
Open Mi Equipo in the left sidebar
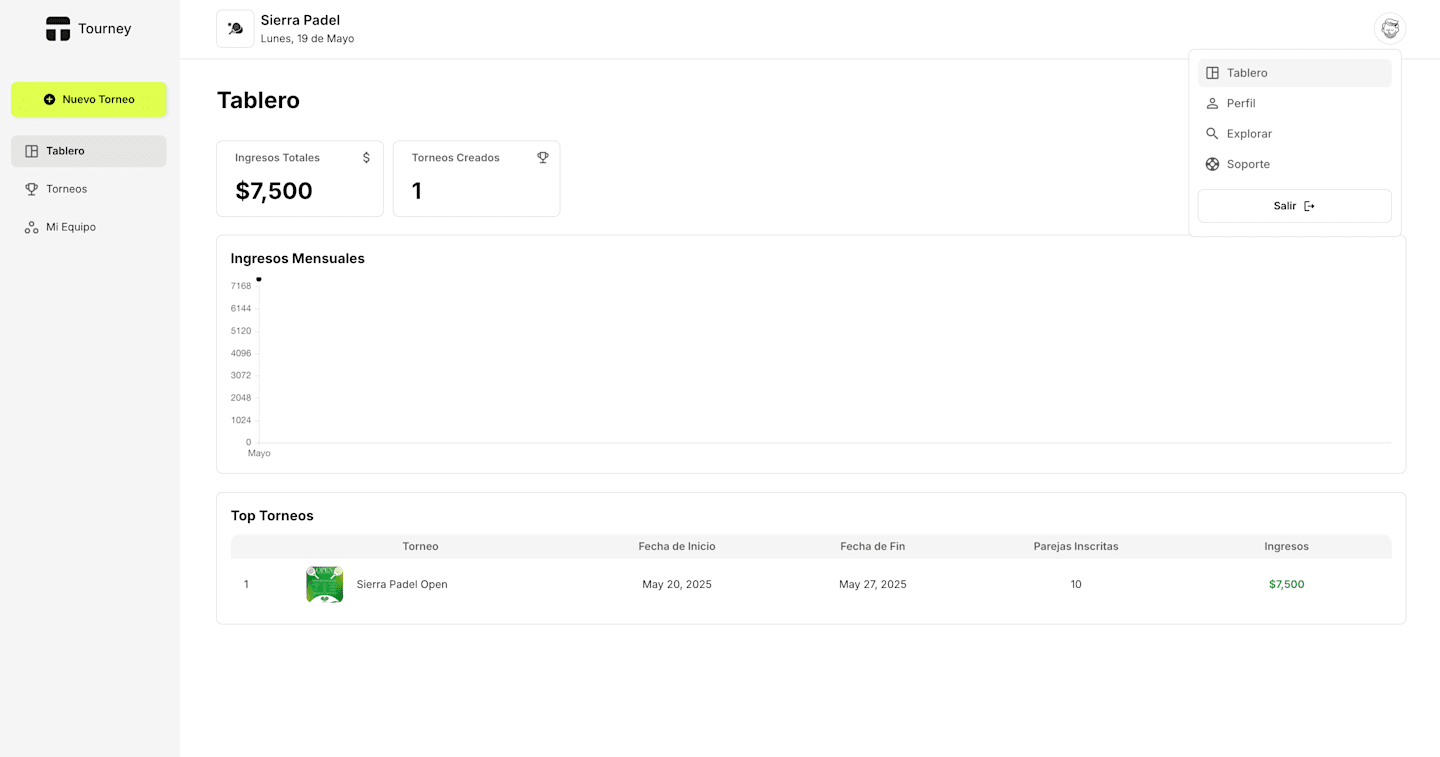point(89,227)
